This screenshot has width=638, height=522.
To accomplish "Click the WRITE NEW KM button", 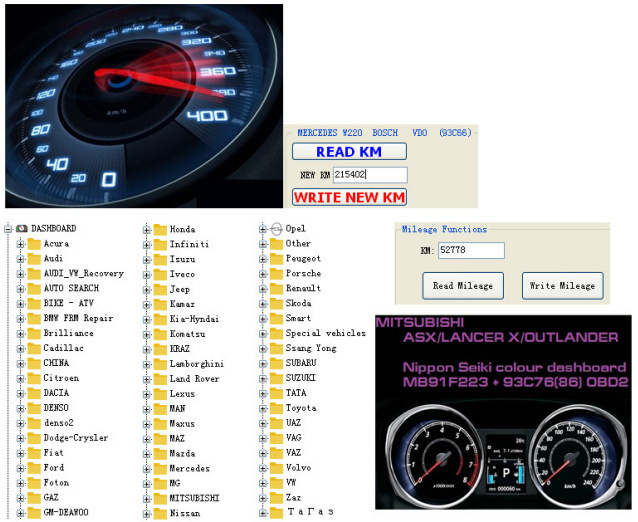I will pos(349,197).
